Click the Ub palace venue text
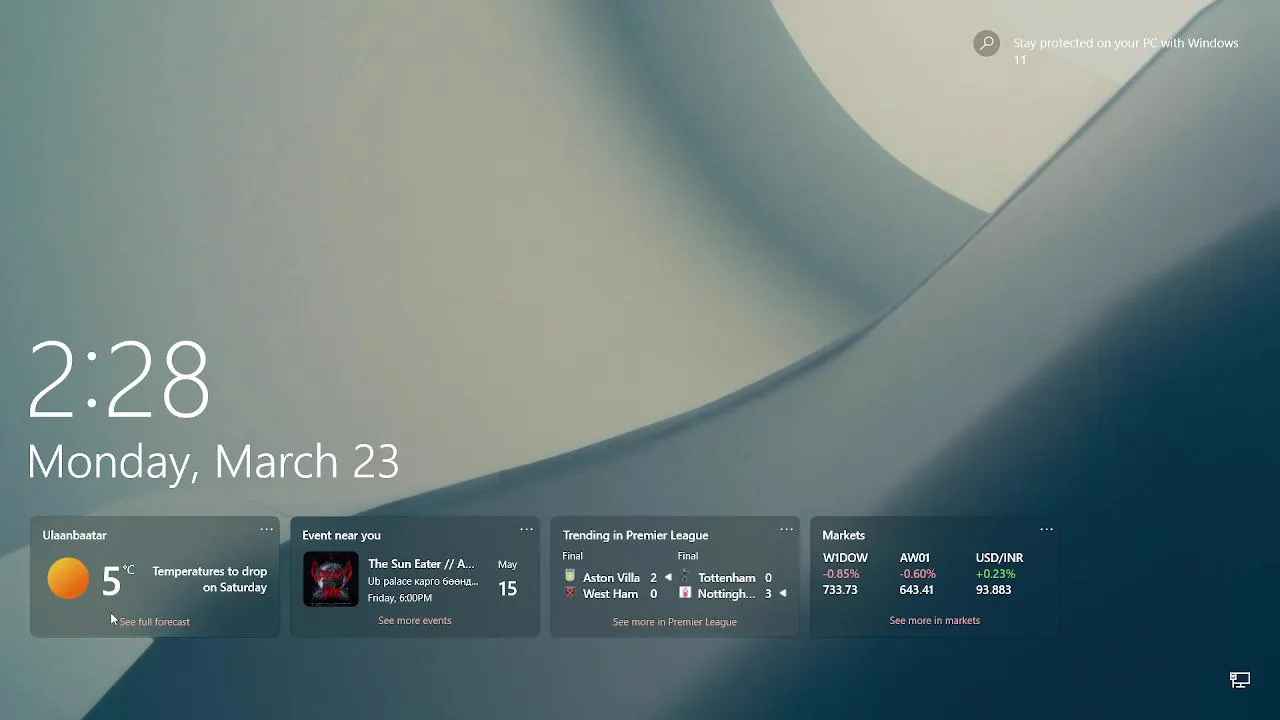This screenshot has width=1280, height=720. [x=423, y=581]
